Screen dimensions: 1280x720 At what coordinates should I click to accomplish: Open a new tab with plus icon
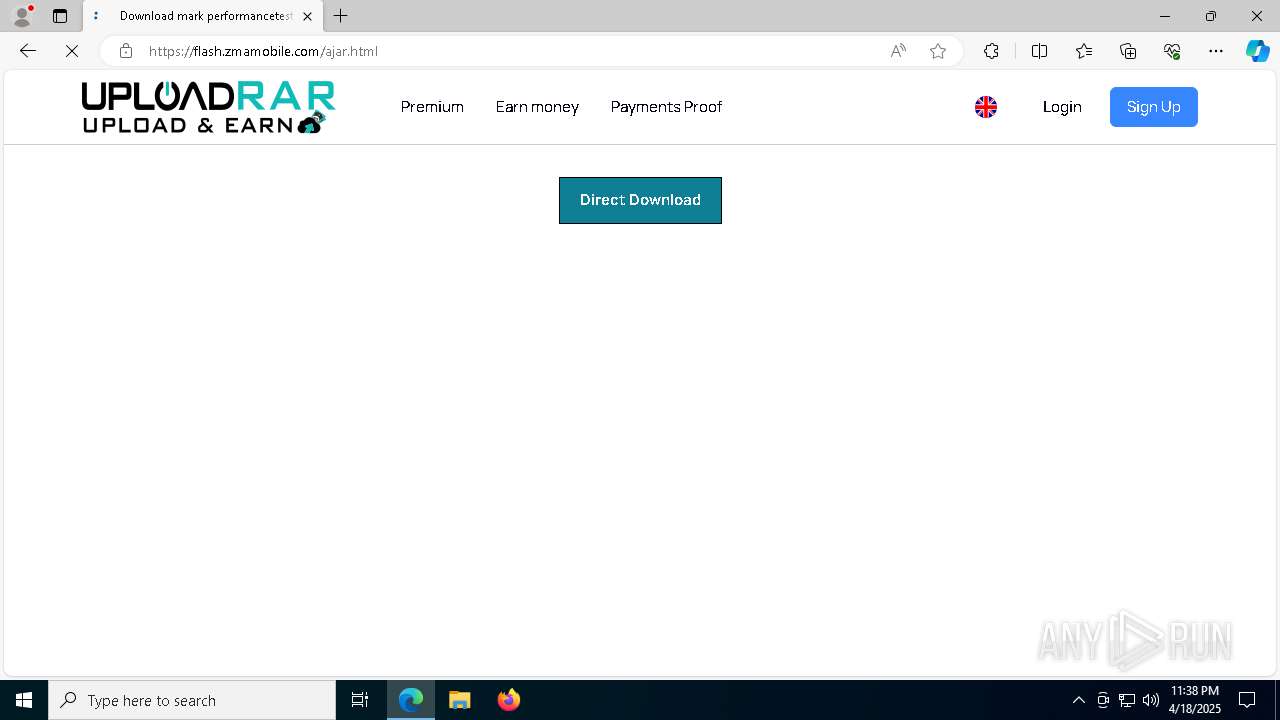(x=341, y=16)
